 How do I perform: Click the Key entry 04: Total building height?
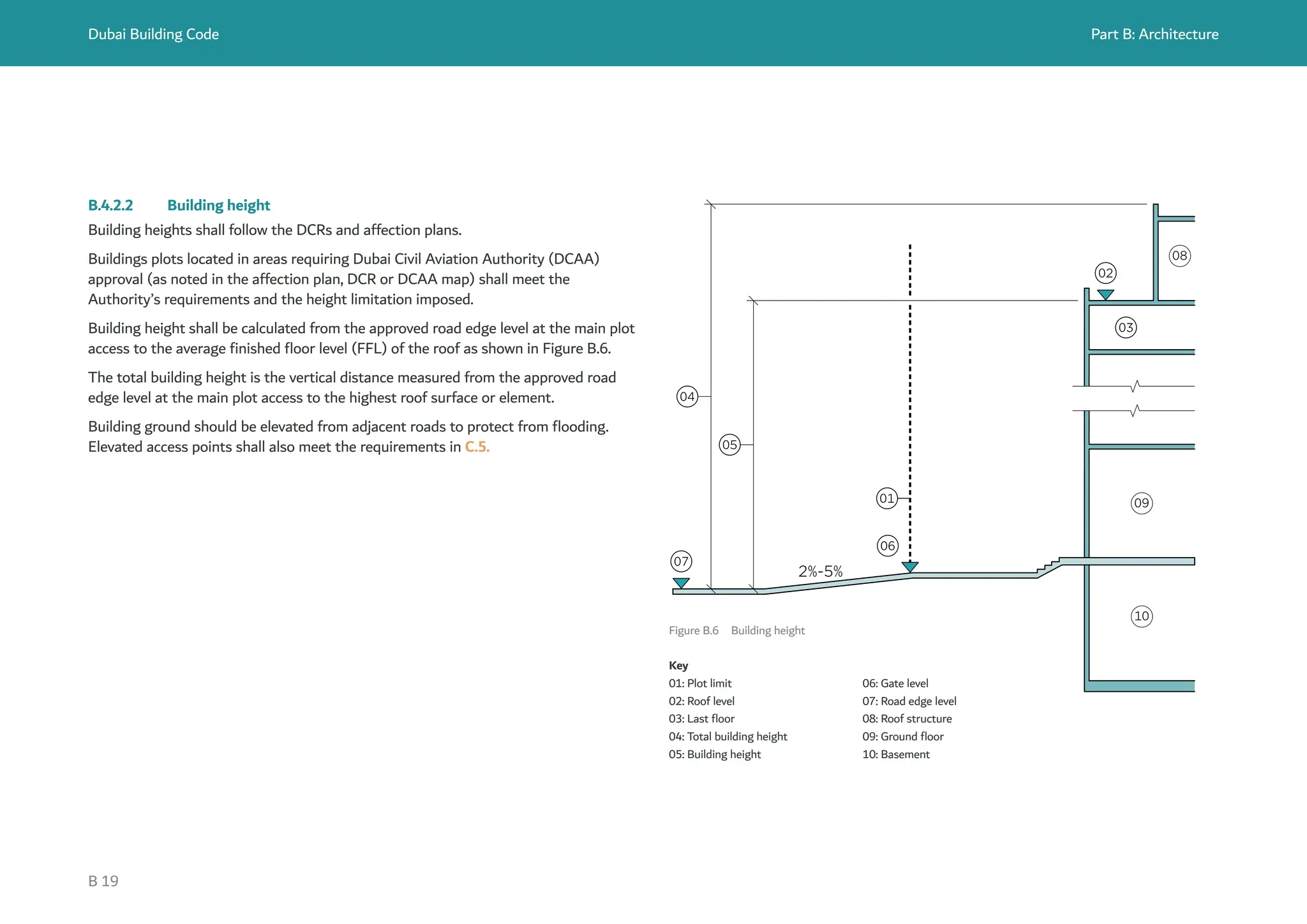pos(728,736)
